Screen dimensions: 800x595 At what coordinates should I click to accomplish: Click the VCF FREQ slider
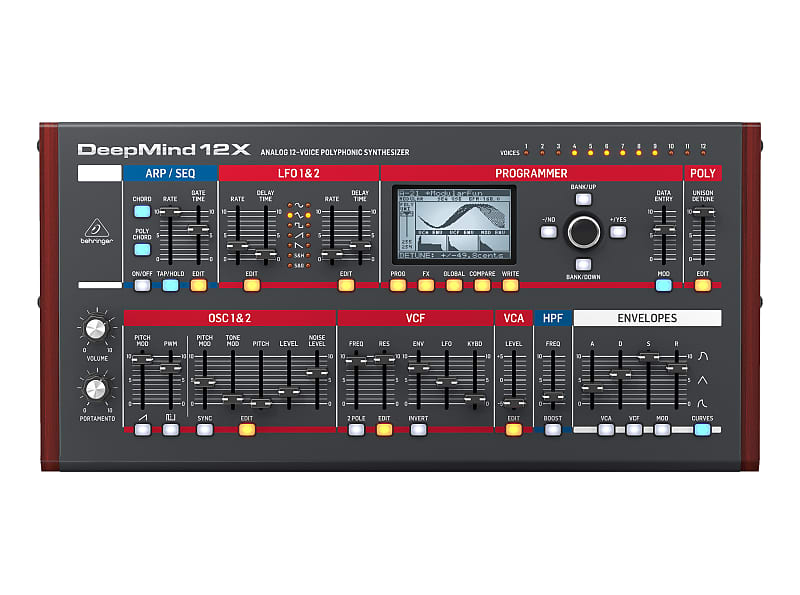[x=356, y=362]
